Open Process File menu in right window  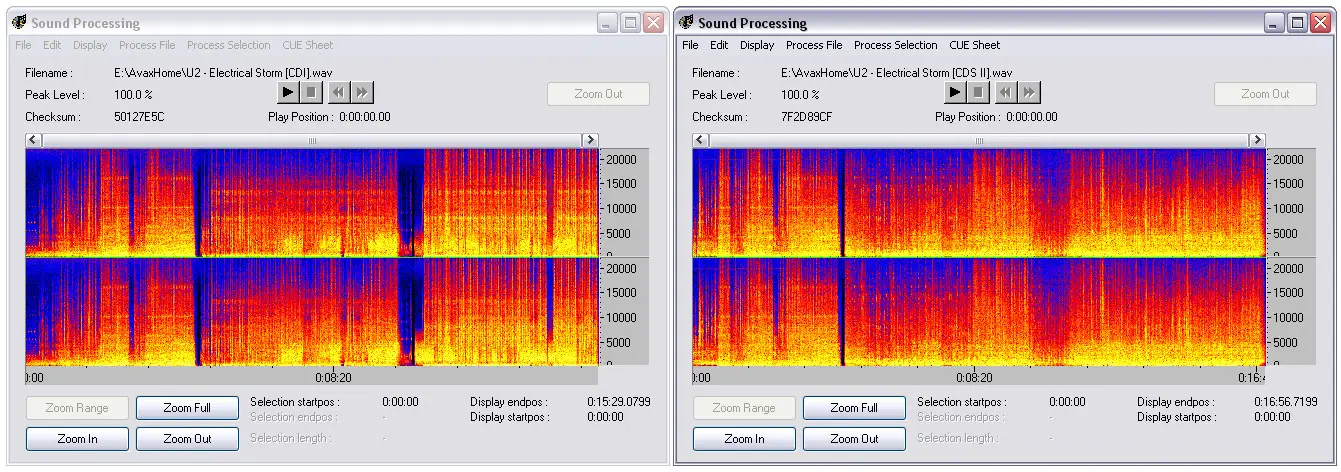[814, 45]
